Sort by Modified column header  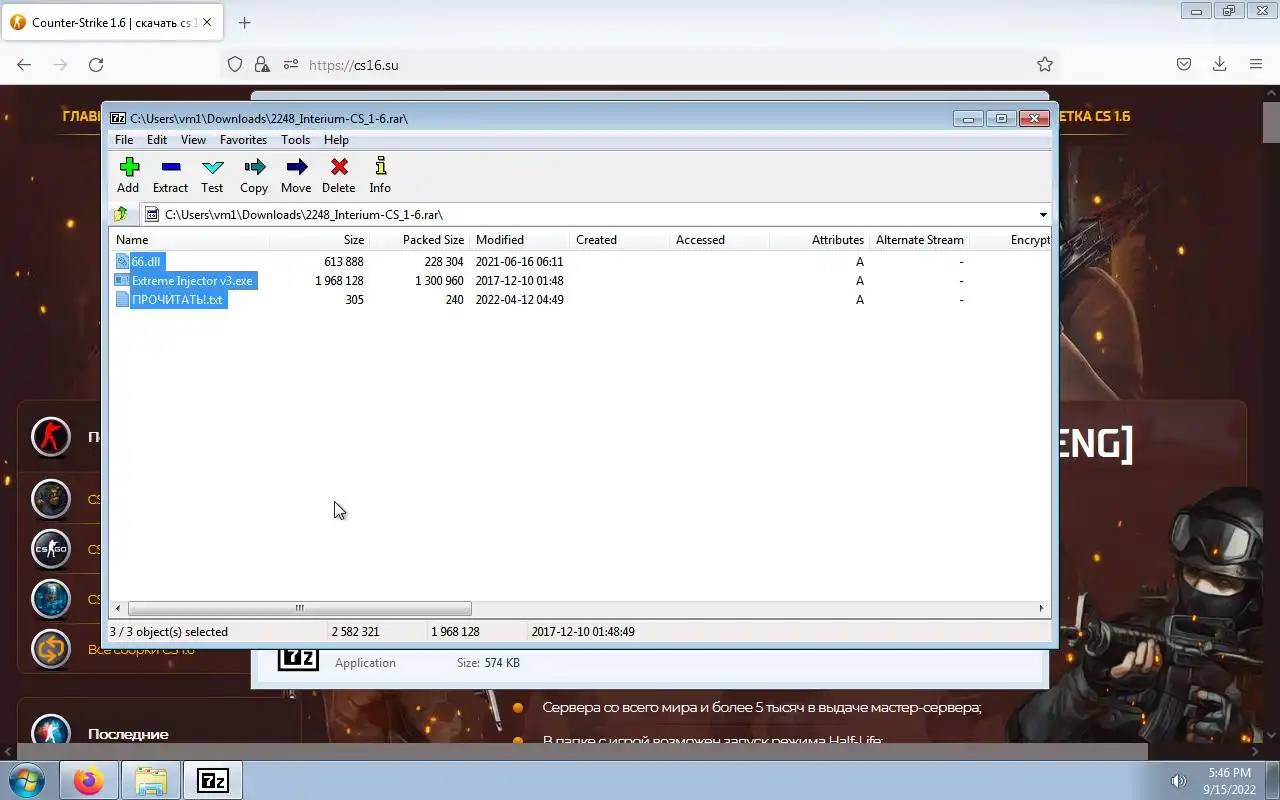click(519, 240)
